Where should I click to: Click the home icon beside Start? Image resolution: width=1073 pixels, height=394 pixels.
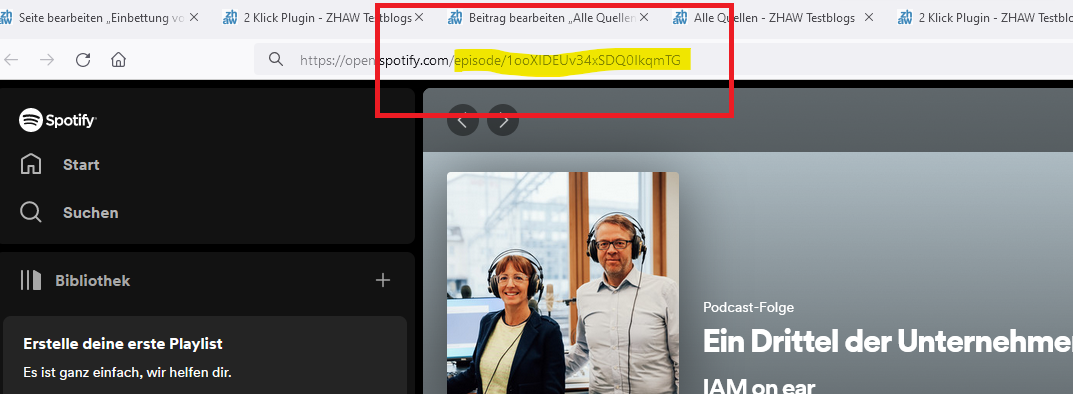[x=31, y=164]
